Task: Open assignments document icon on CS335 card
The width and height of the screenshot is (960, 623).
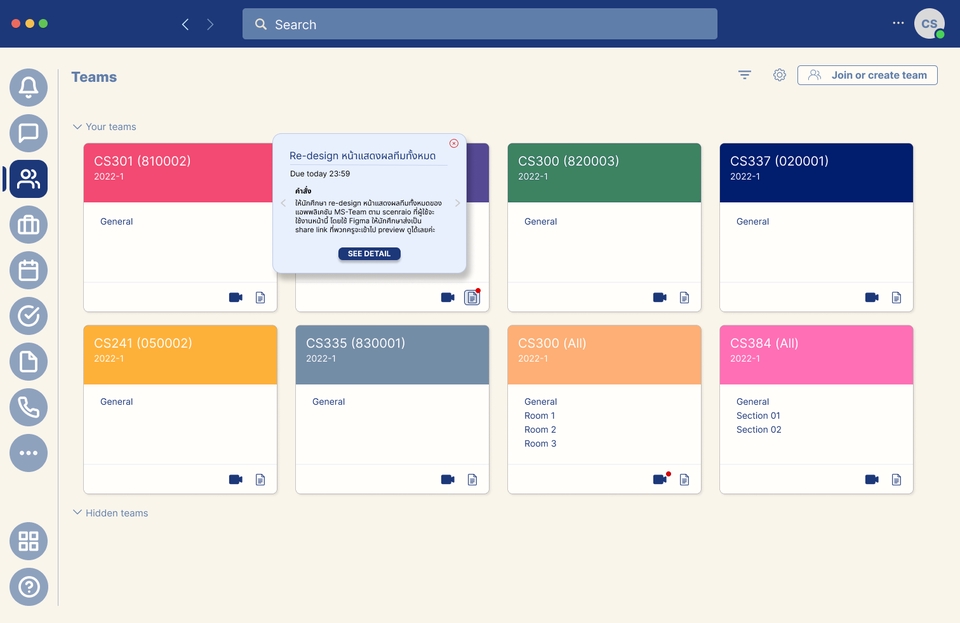Action: (x=472, y=479)
